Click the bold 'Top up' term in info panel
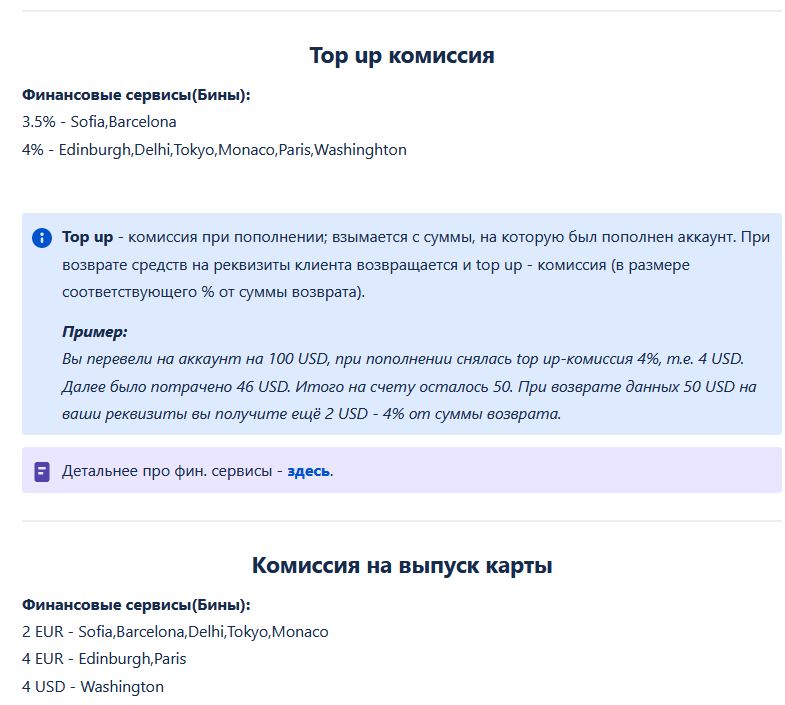 (88, 237)
